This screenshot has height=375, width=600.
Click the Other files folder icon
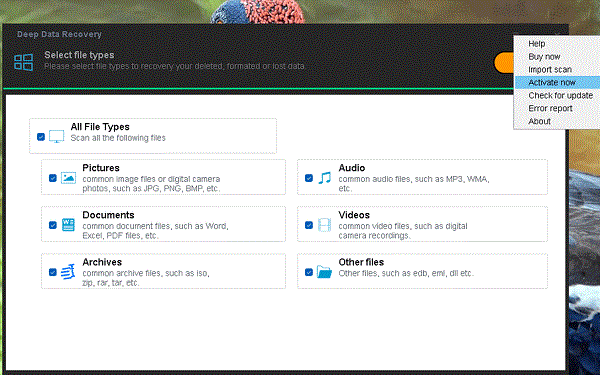coord(324,272)
